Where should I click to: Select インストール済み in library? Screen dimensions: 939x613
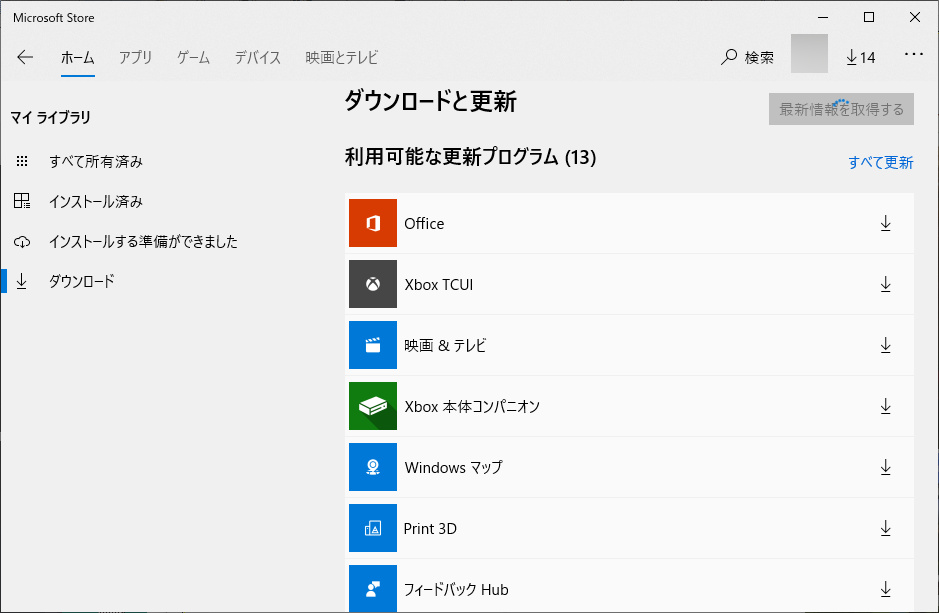96,201
